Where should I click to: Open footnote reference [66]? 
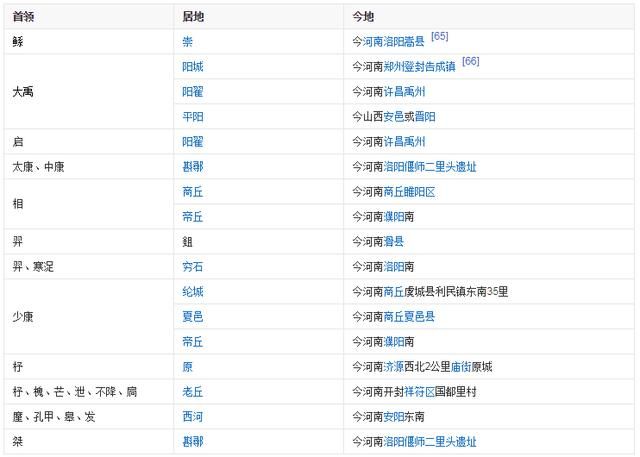tap(471, 61)
